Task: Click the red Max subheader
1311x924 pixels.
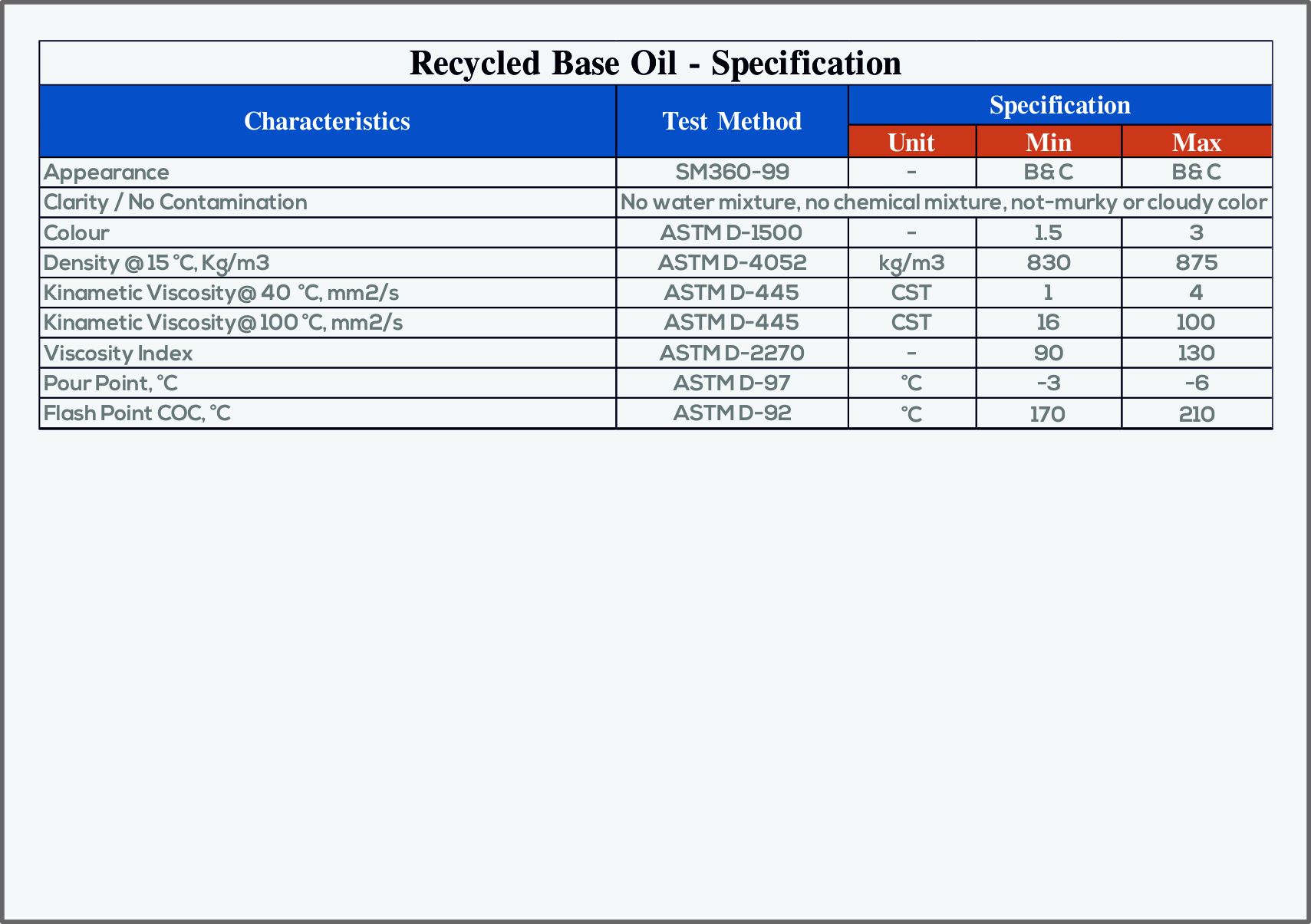Action: tap(1196, 142)
